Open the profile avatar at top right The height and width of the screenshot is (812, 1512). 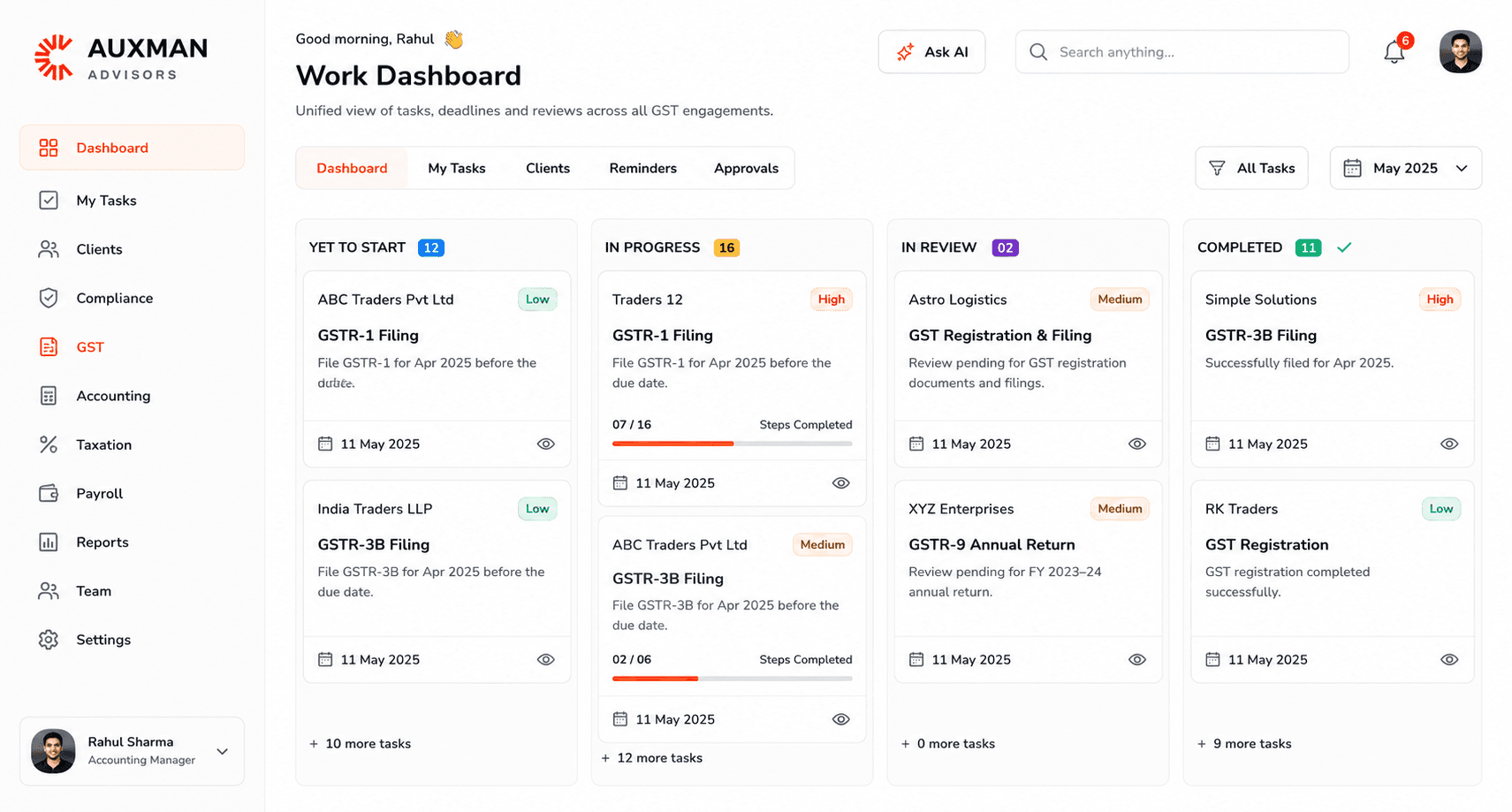pyautogui.click(x=1460, y=52)
